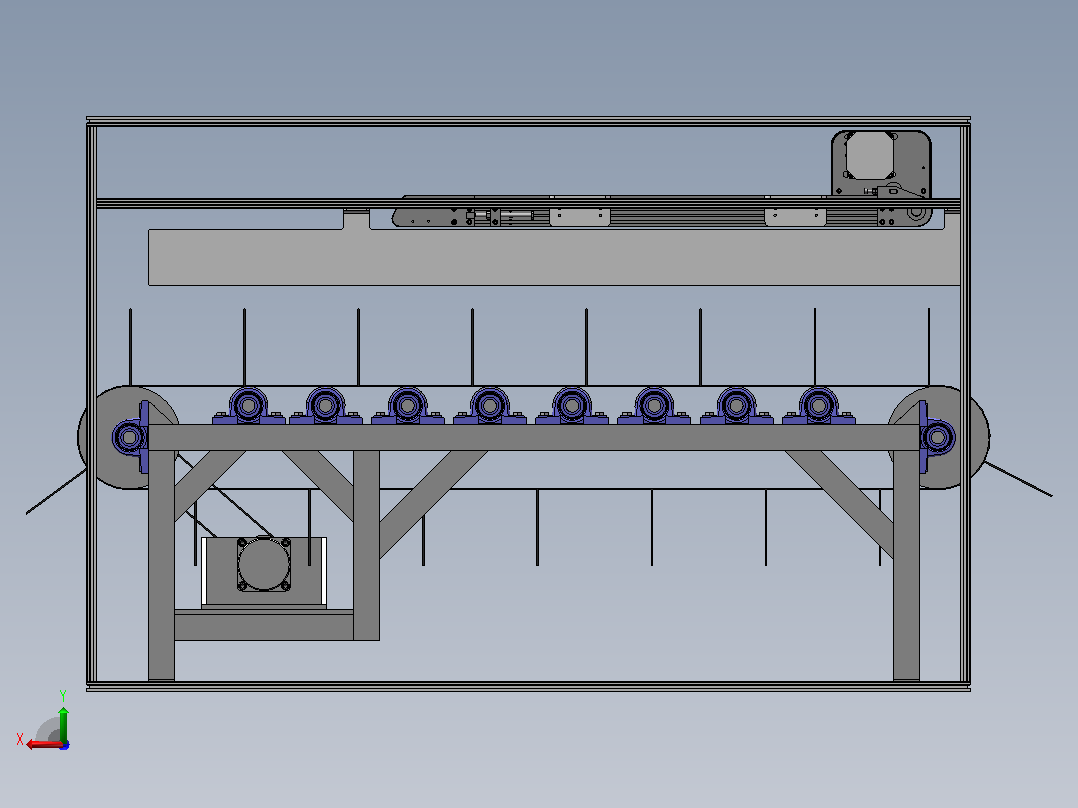Select the leftmost blue pillow block bearing on the beam

(x=249, y=406)
